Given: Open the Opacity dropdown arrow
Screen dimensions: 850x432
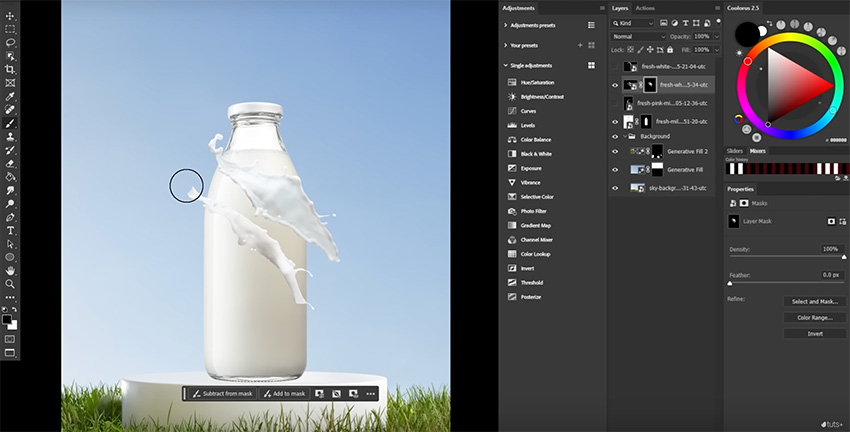Looking at the screenshot, I should (x=717, y=36).
